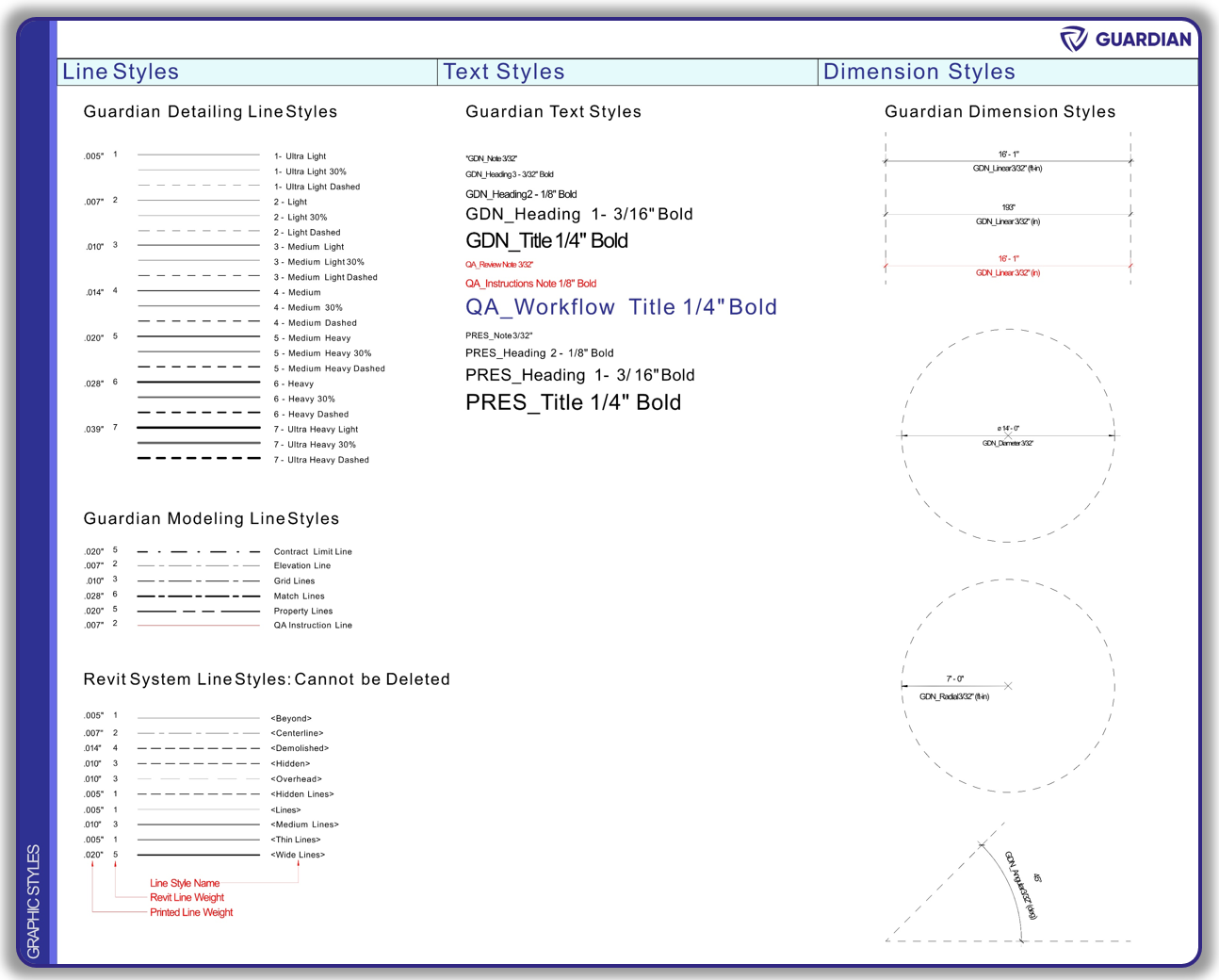Screen dimensions: 1219x980
Task: Pick the "1- Ultra Light Dashed" label
Action: click(317, 187)
